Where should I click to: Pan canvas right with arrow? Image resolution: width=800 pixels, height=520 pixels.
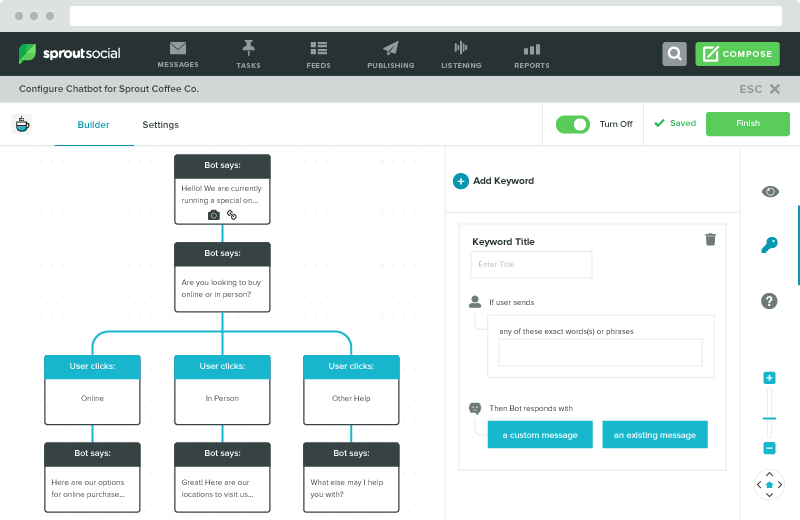(x=780, y=485)
